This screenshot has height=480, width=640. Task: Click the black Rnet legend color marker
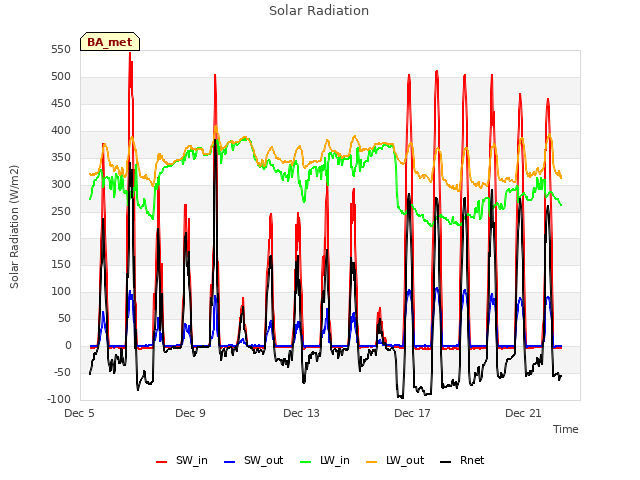click(446, 462)
